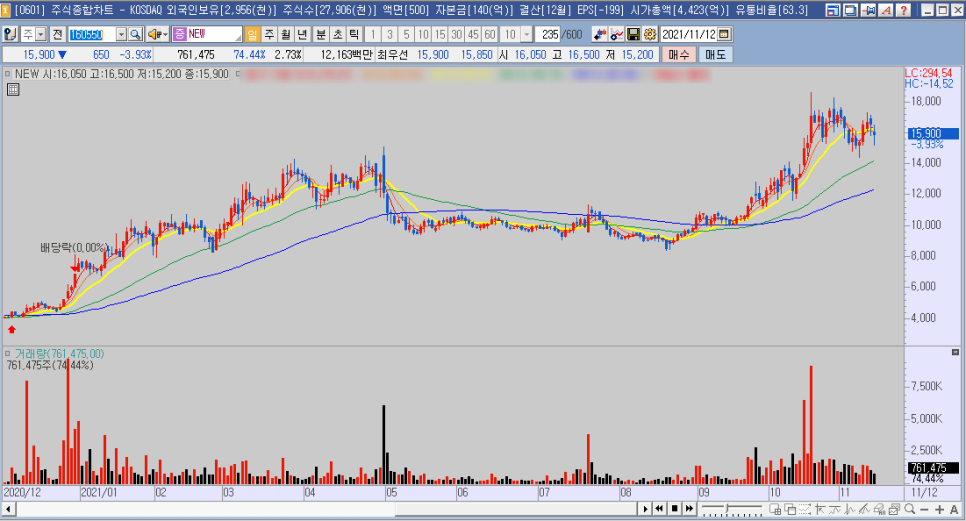Click the overlapping windows icon at bottom
Image resolution: width=966 pixels, height=521 pixels.
[790, 509]
